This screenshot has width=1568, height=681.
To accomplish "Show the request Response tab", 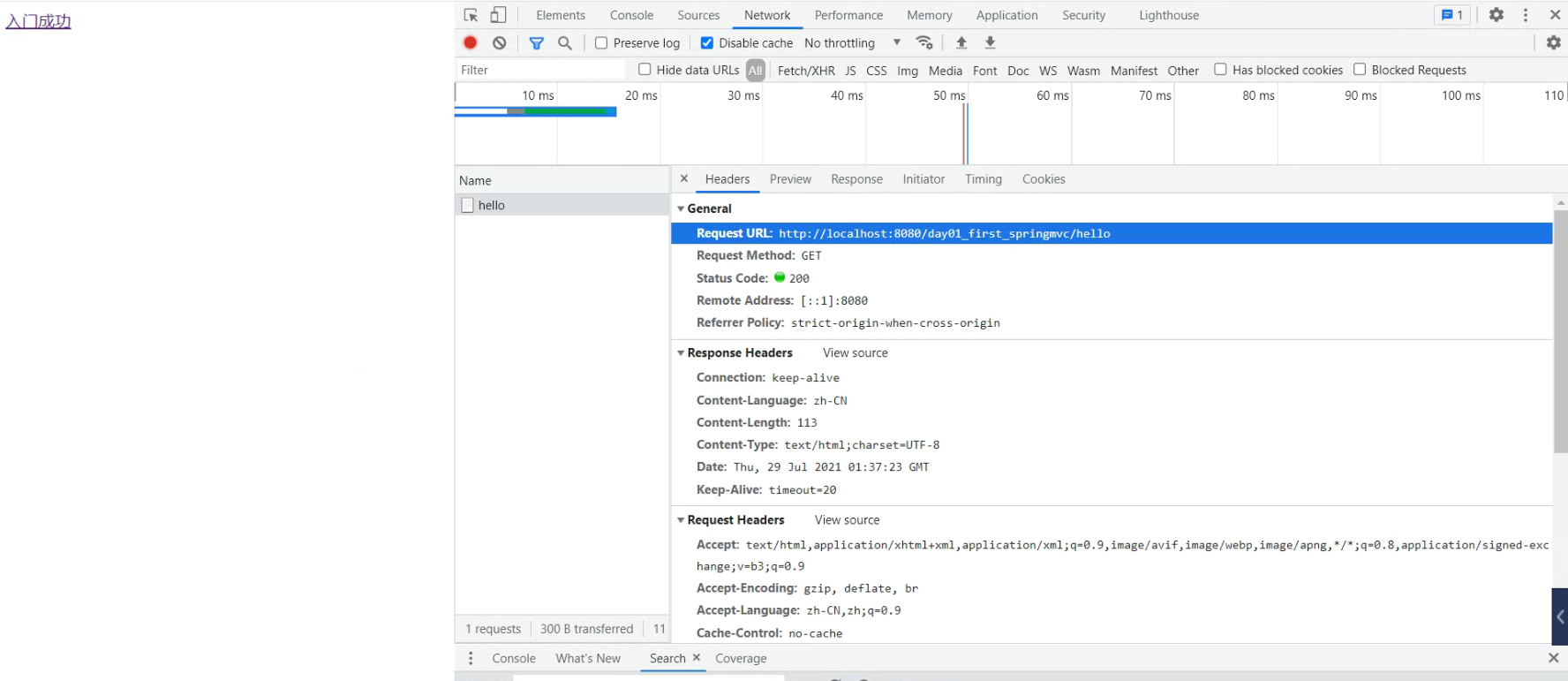I will click(x=856, y=178).
